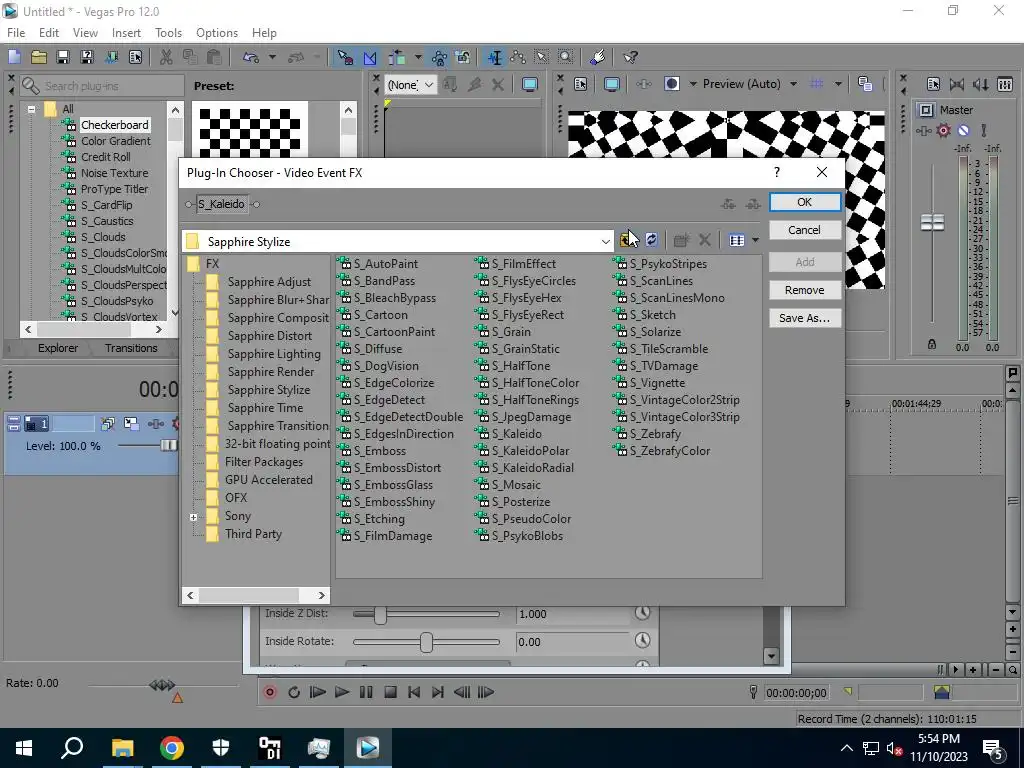Click the What's This help icon
The height and width of the screenshot is (768, 1024).
[630, 57]
